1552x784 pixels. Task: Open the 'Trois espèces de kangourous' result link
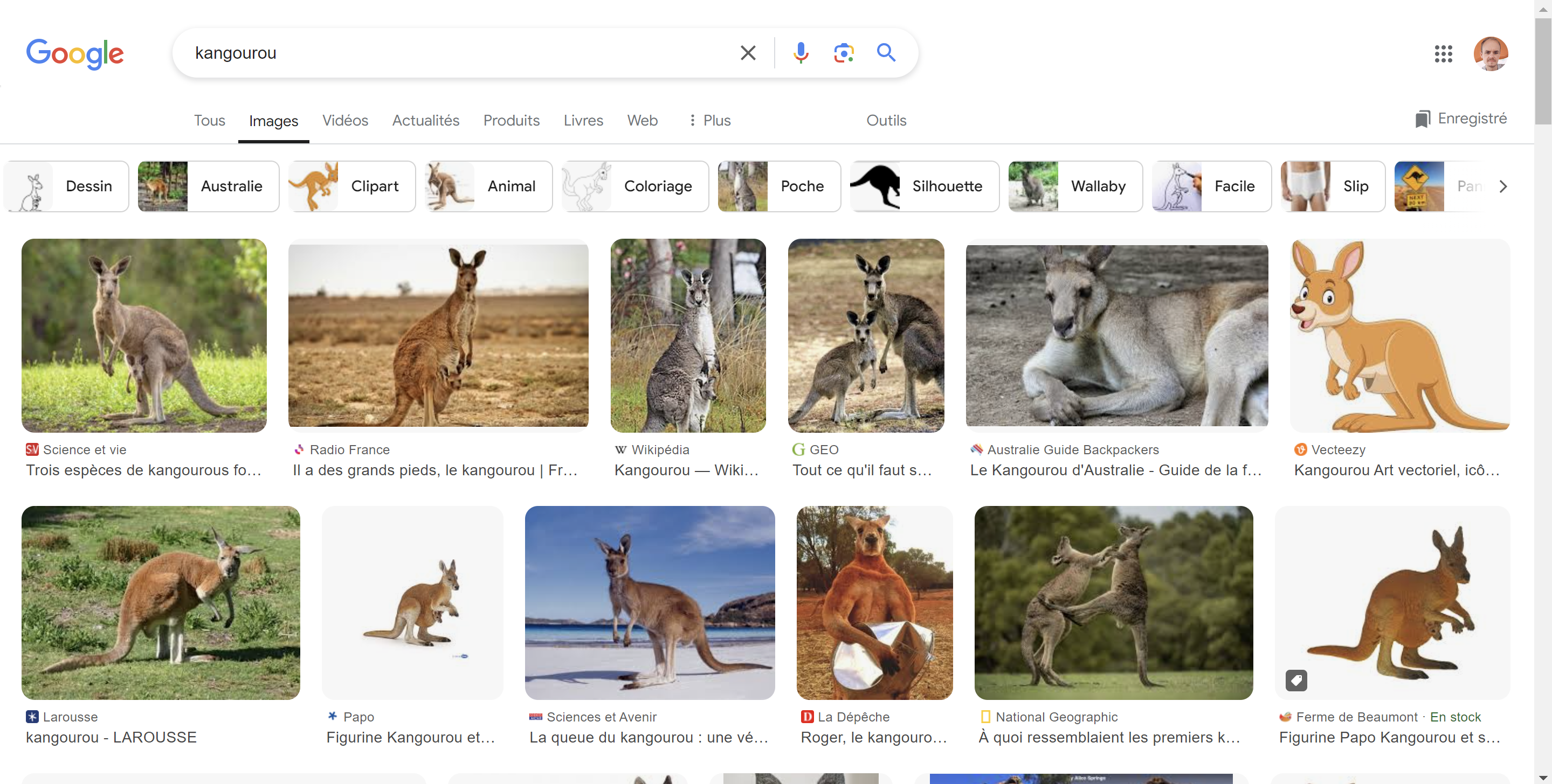143,470
